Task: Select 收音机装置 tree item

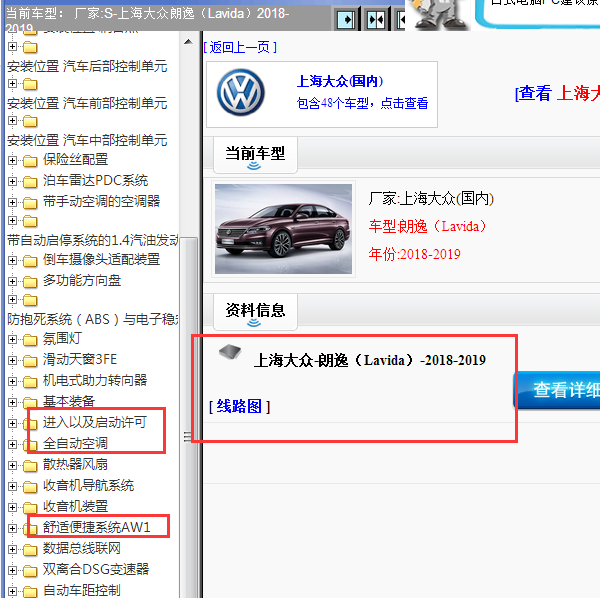Action: click(x=75, y=506)
